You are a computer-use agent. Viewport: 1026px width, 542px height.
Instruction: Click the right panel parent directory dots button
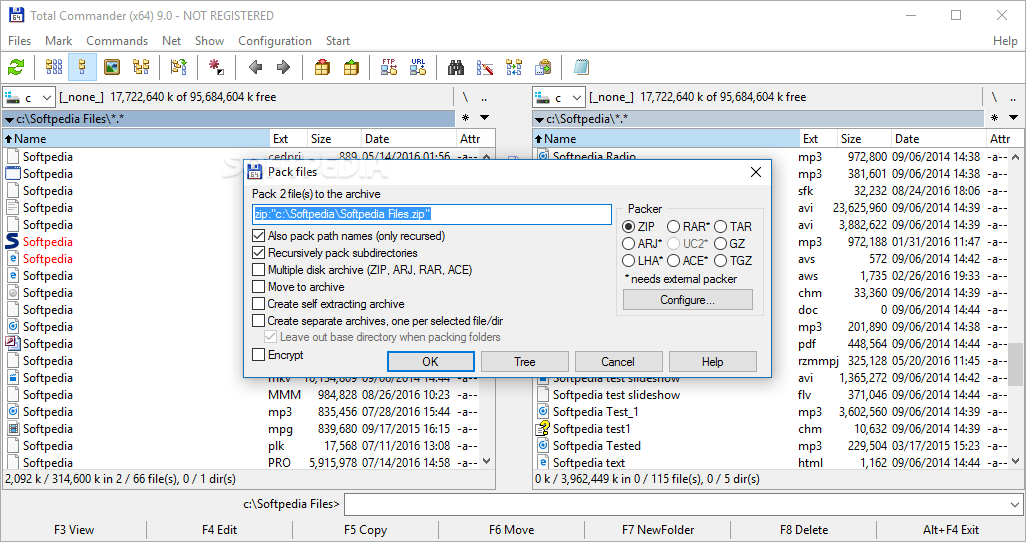point(1014,98)
